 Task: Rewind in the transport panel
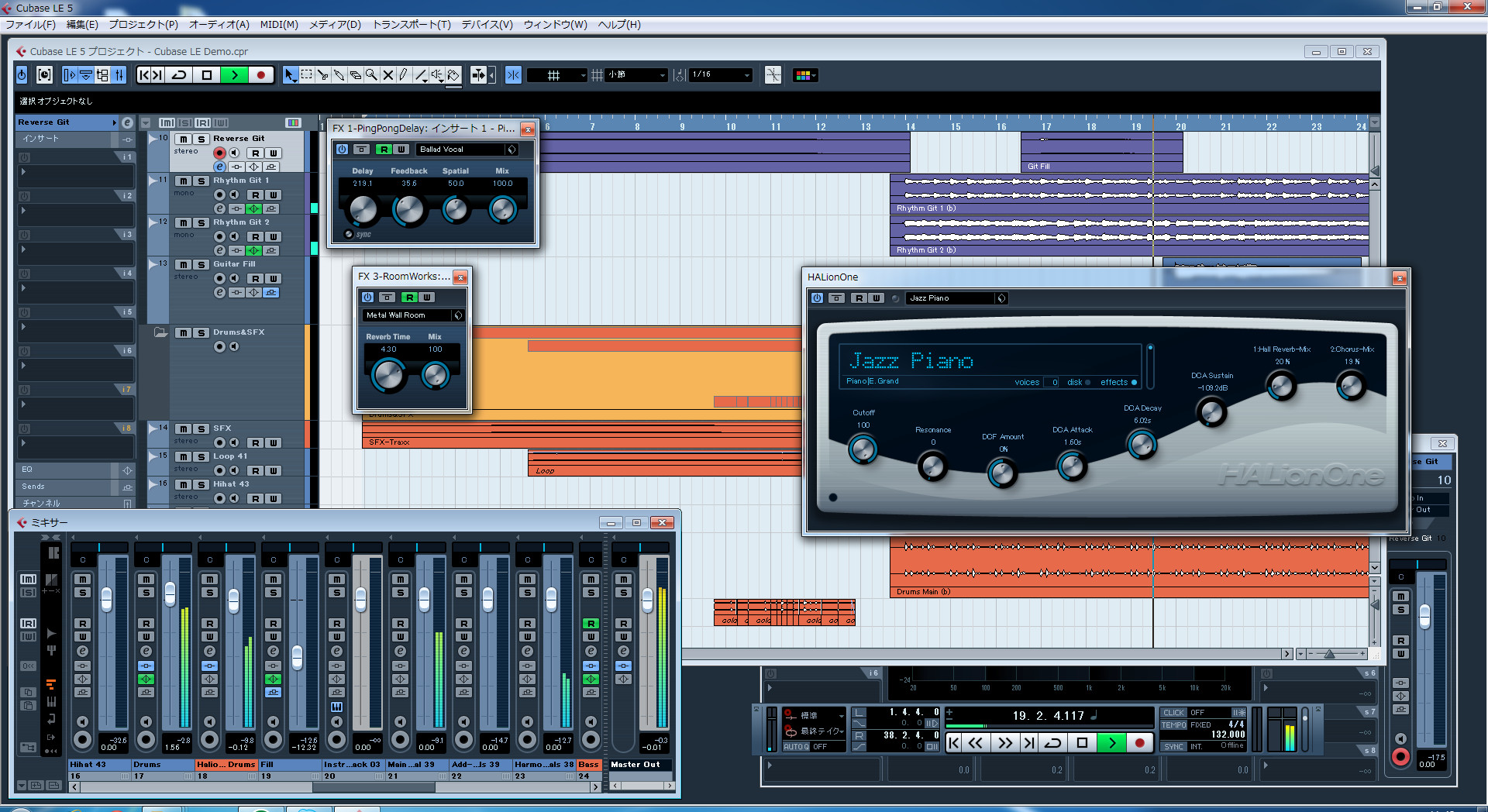pos(976,743)
